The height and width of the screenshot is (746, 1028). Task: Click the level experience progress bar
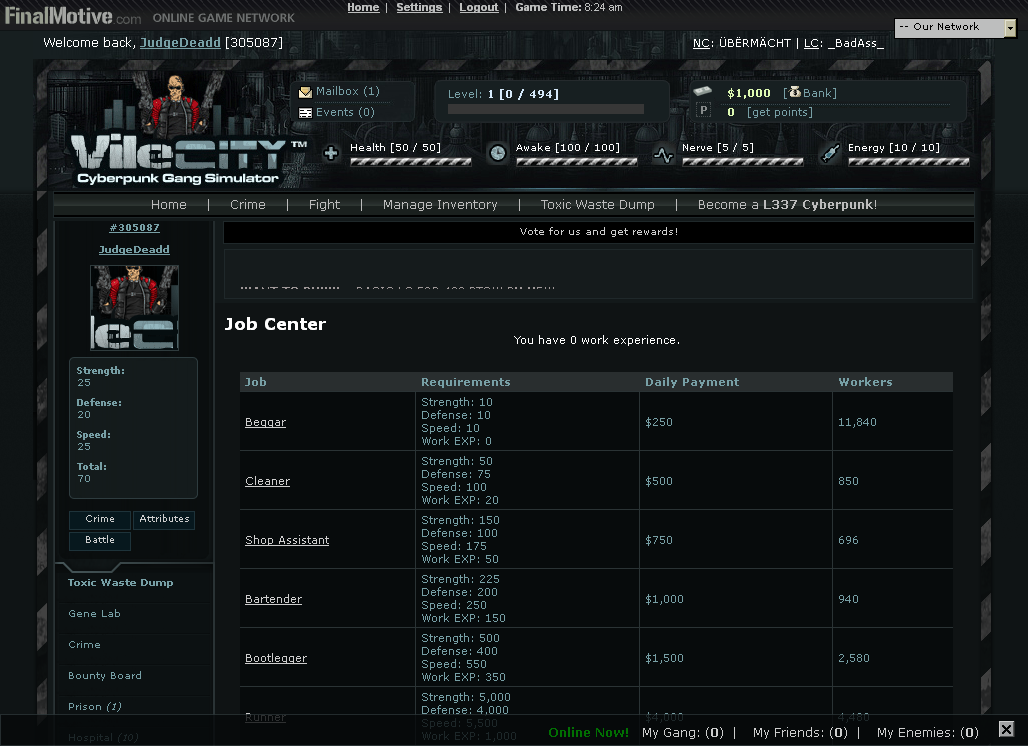[x=545, y=110]
